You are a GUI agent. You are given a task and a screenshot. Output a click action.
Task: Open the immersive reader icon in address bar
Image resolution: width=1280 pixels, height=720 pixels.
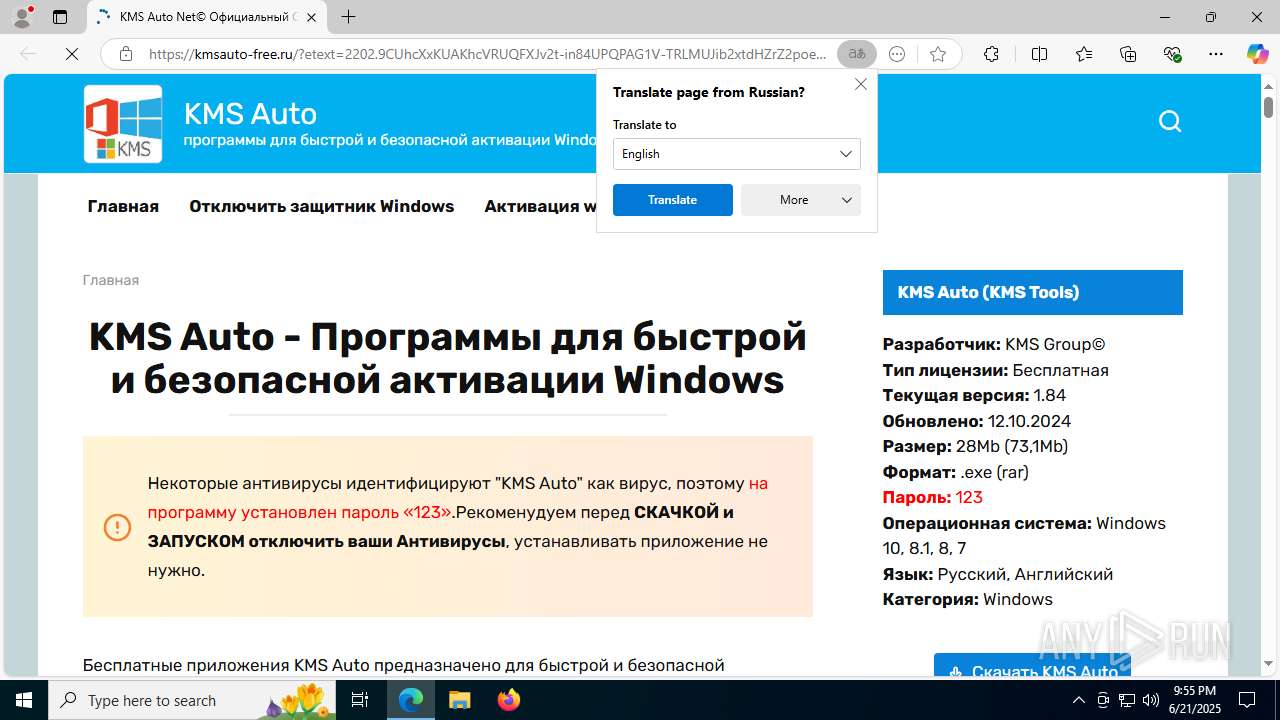tap(897, 54)
